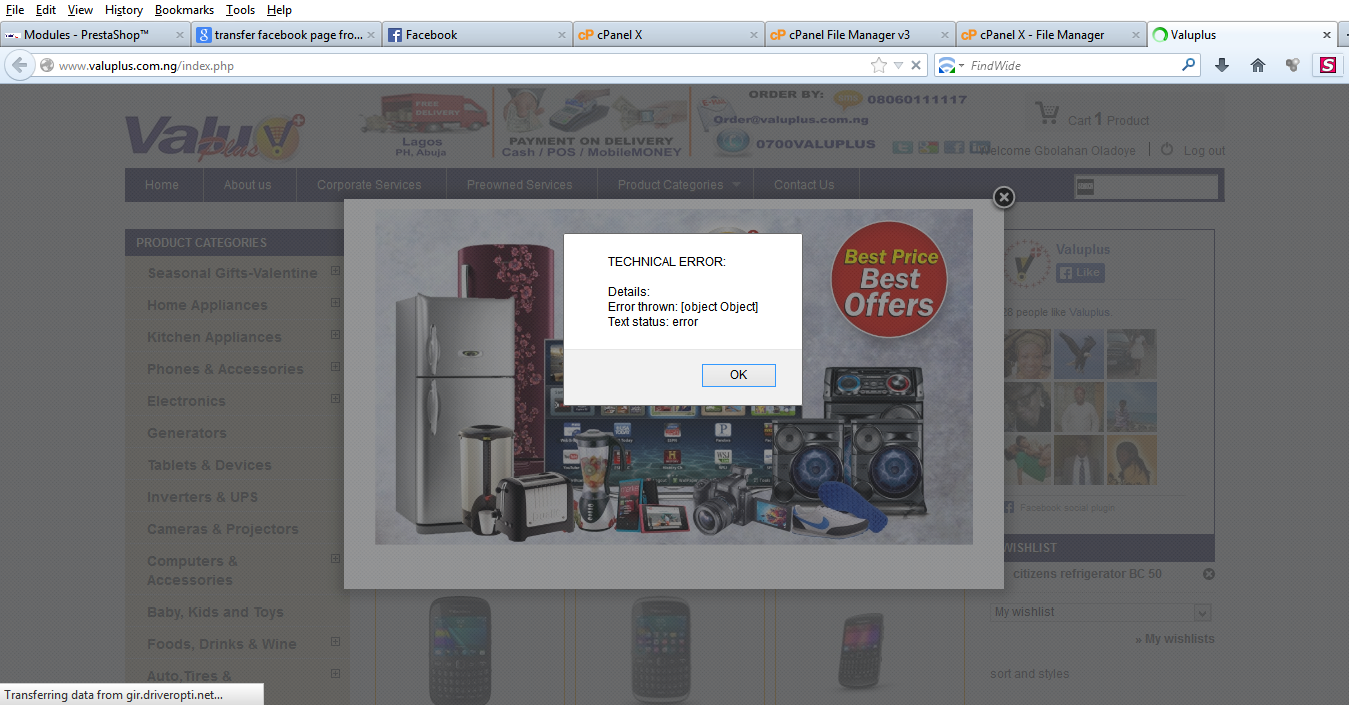
Task: Open the Facebook social icon in header
Action: tap(954, 147)
